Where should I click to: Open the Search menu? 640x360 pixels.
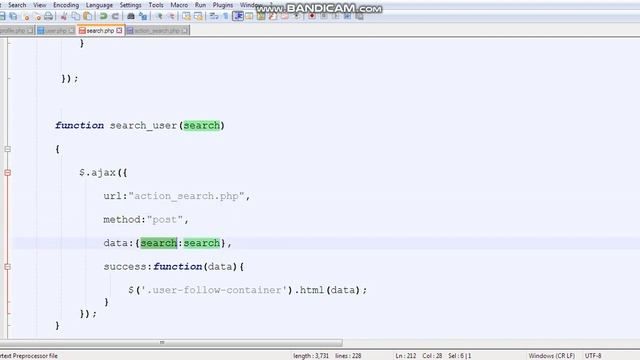(17, 5)
